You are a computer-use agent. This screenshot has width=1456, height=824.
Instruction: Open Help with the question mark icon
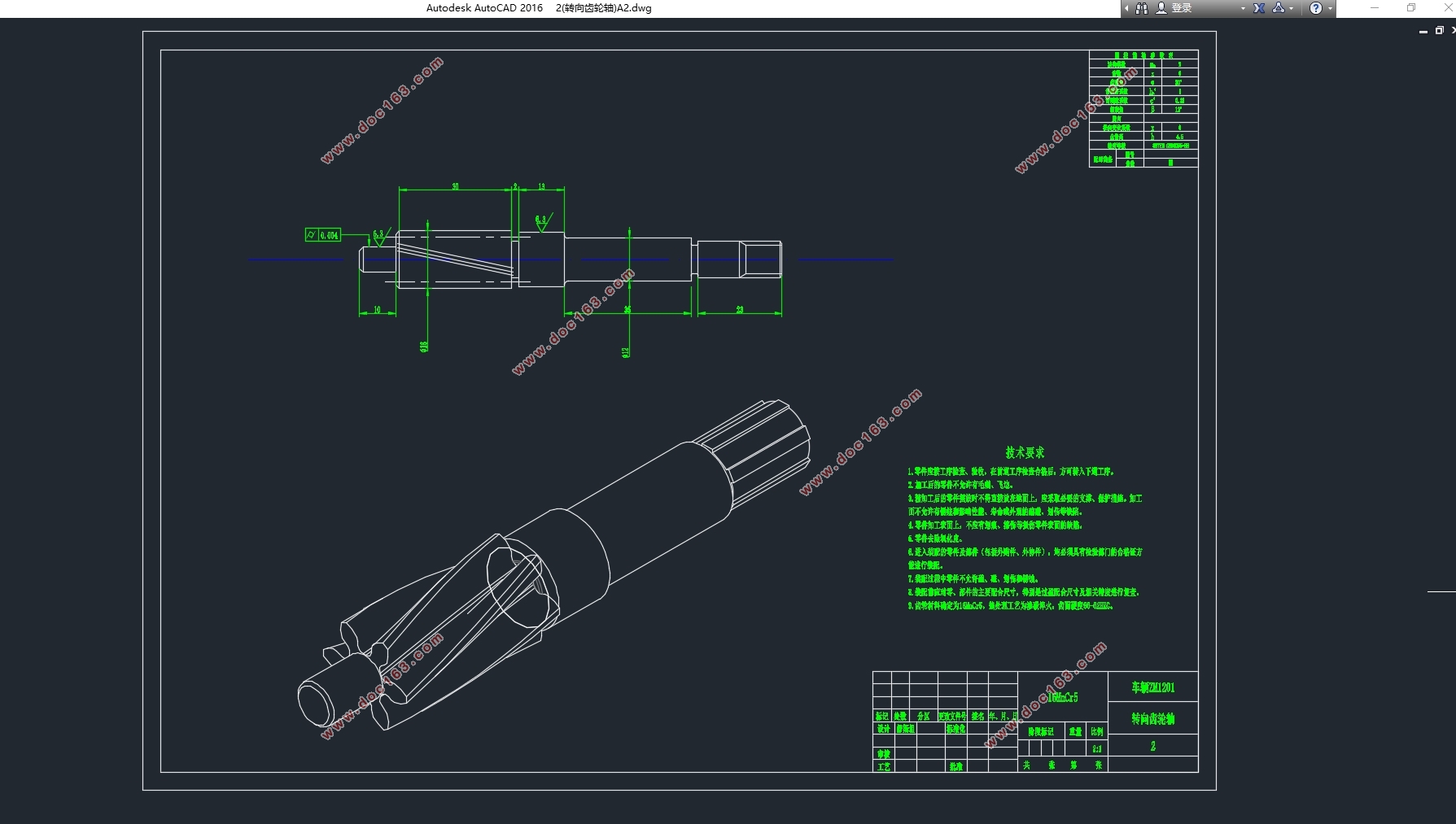pos(1316,8)
